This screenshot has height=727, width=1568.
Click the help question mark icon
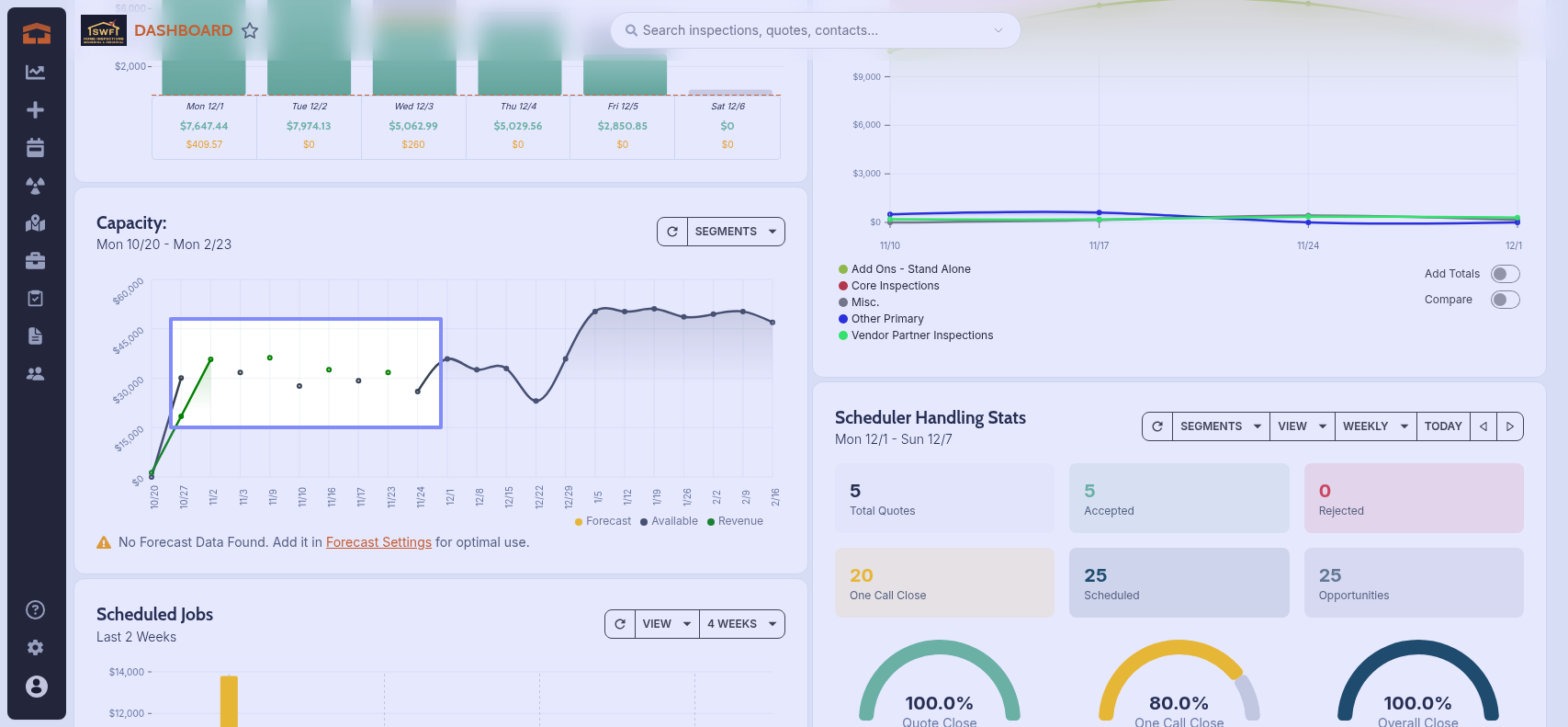point(35,610)
